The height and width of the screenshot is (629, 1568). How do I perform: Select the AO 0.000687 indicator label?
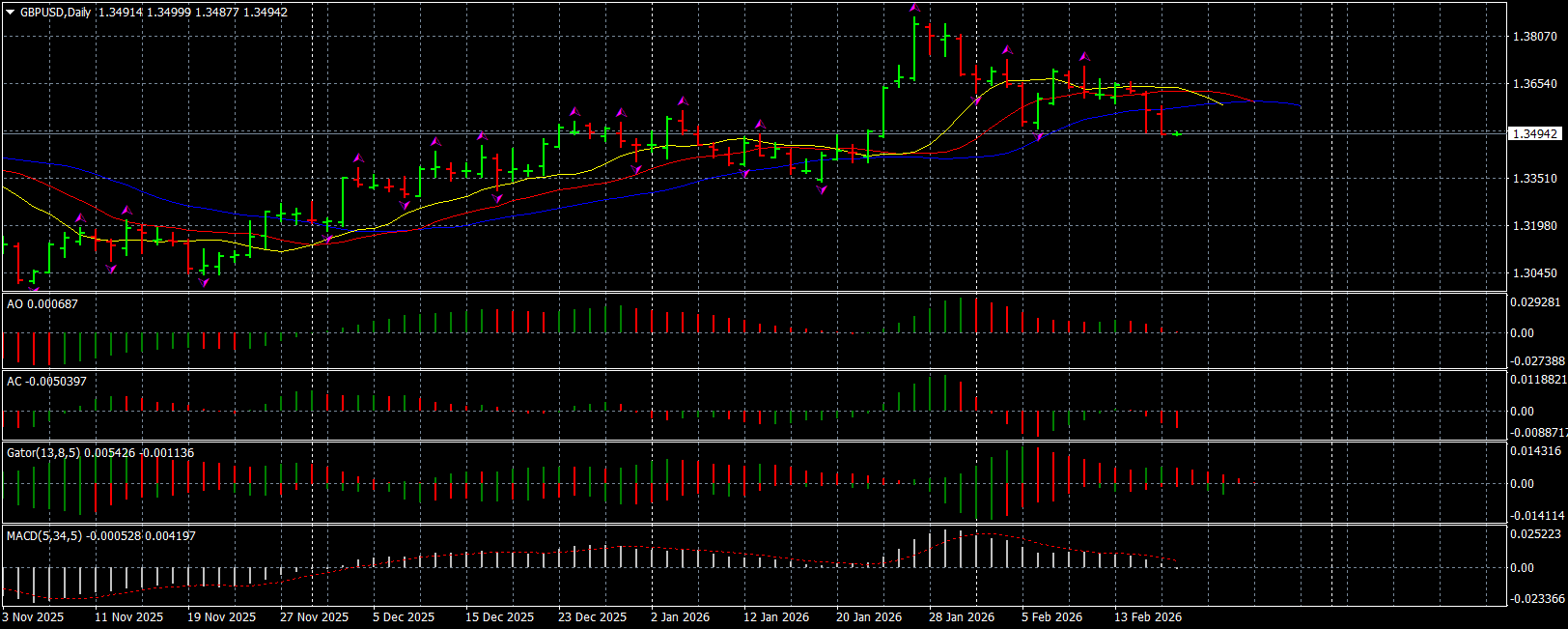pos(42,303)
